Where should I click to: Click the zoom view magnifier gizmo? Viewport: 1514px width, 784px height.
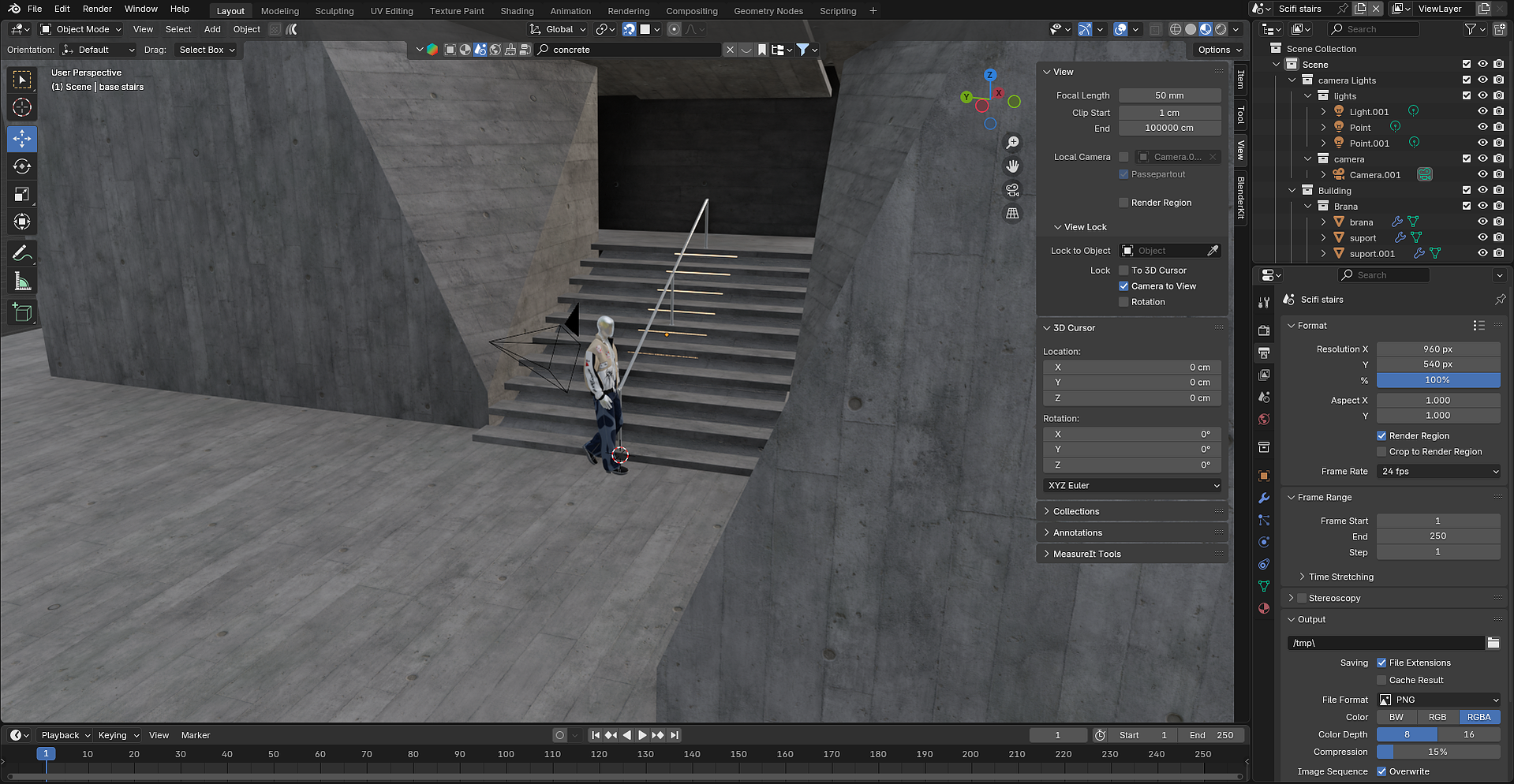tap(1012, 143)
